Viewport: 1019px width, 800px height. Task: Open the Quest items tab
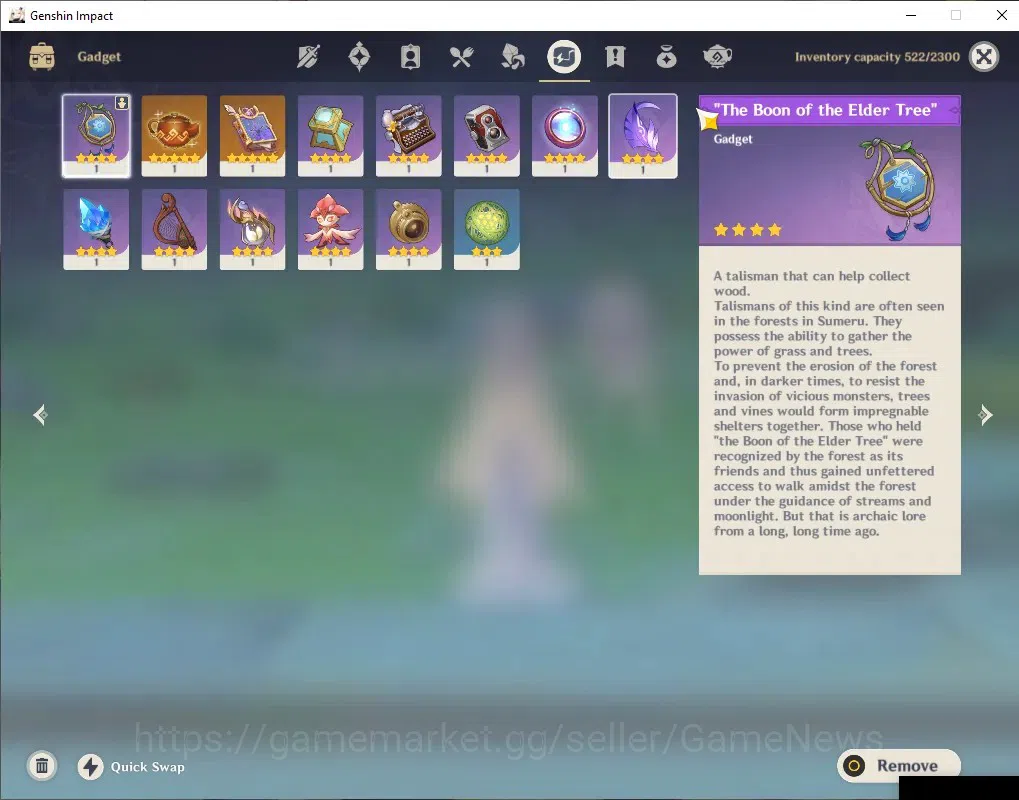(x=615, y=57)
